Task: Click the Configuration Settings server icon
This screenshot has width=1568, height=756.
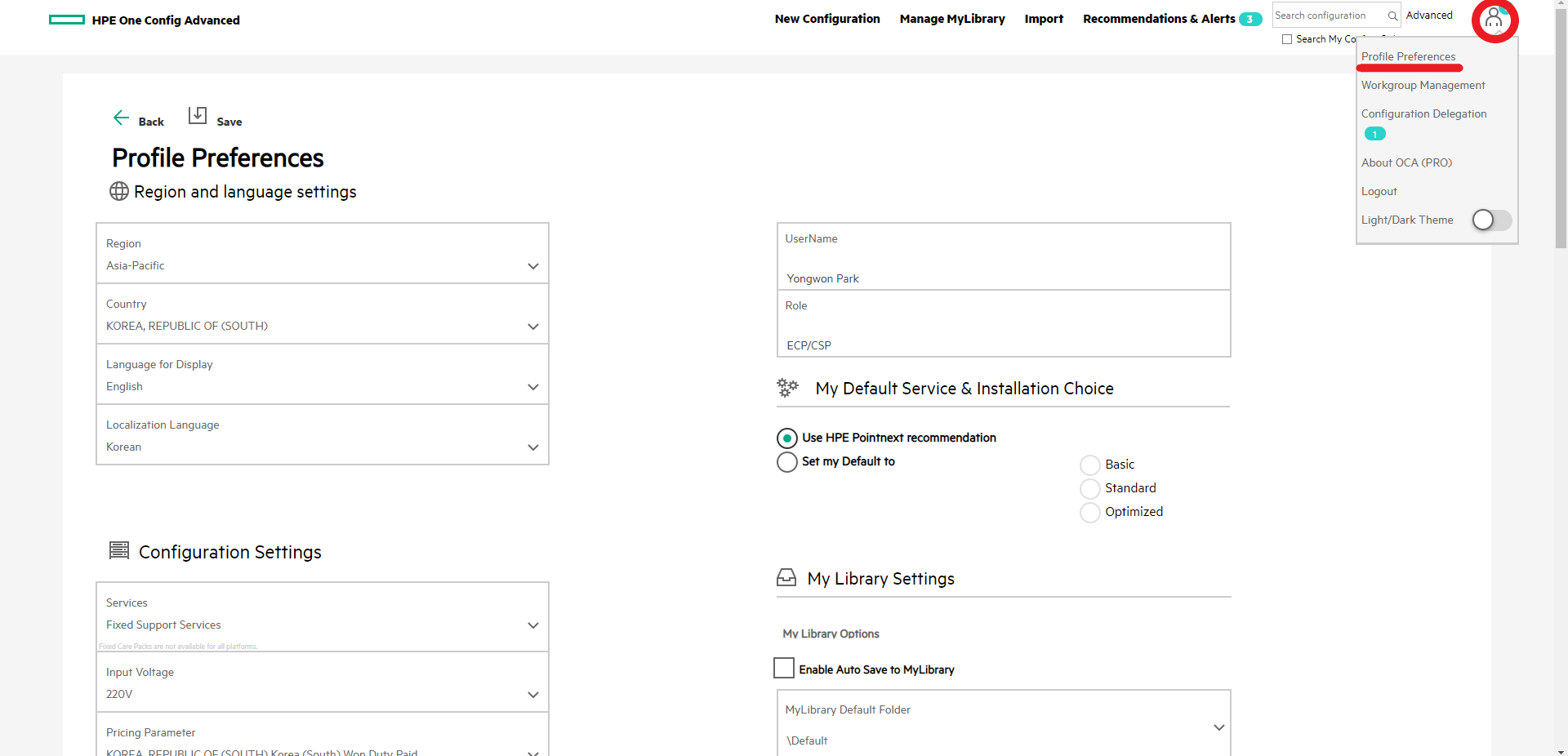Action: coord(119,550)
